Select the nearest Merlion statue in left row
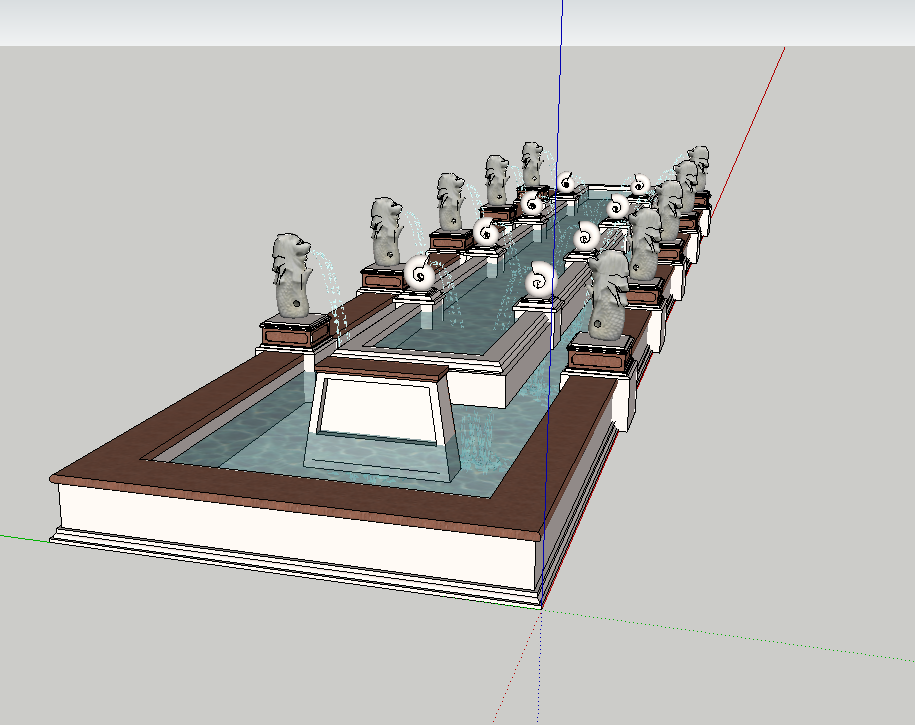Viewport: 915px width, 725px height. (x=291, y=276)
